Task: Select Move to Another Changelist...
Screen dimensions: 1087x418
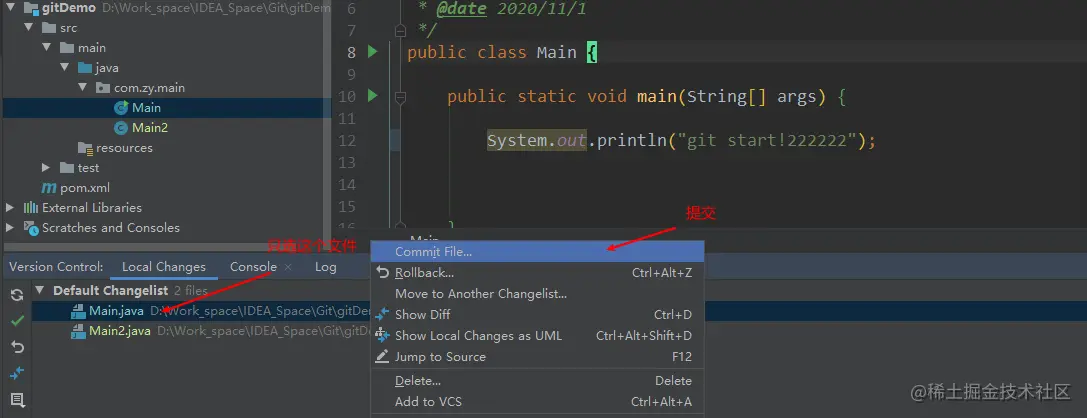Action: click(538, 294)
